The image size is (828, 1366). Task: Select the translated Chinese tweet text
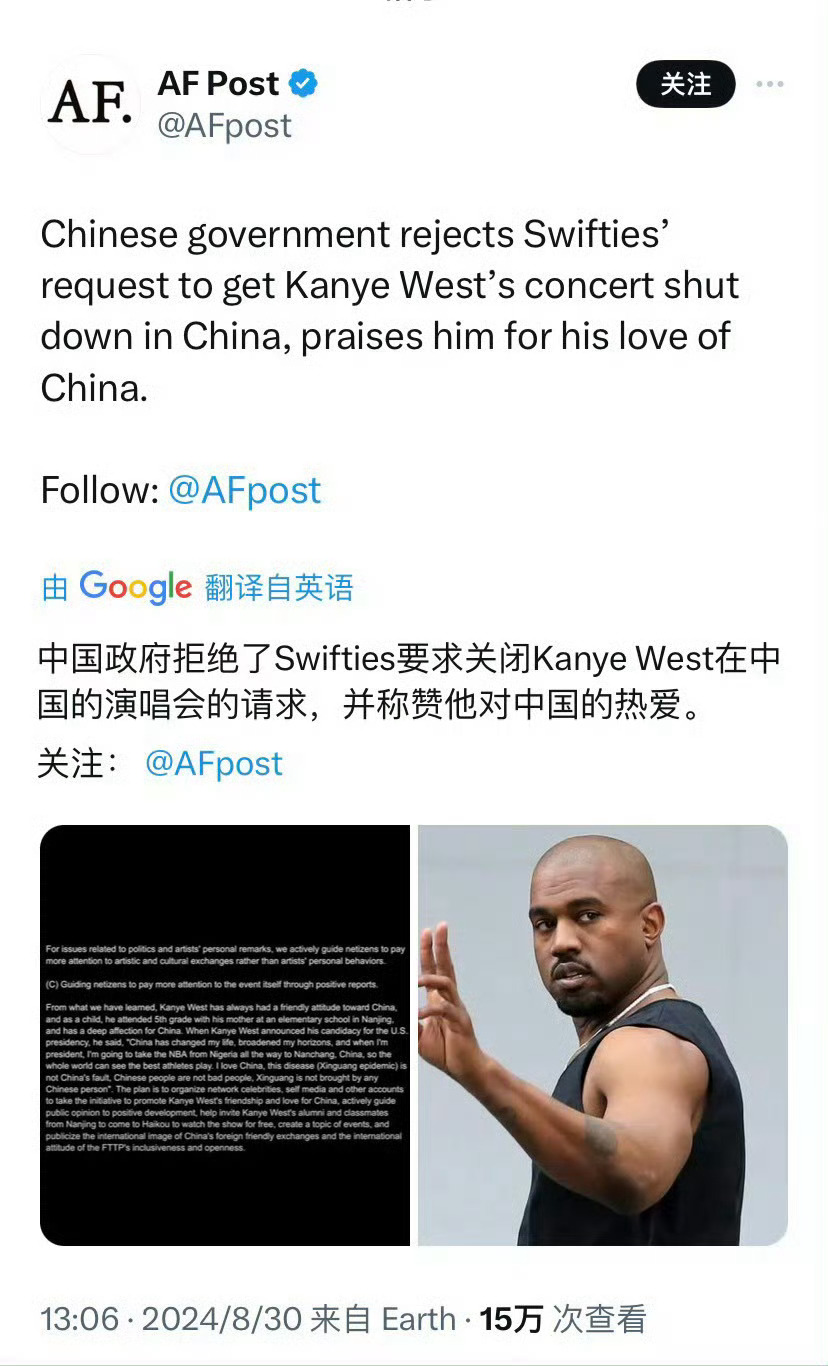point(409,683)
